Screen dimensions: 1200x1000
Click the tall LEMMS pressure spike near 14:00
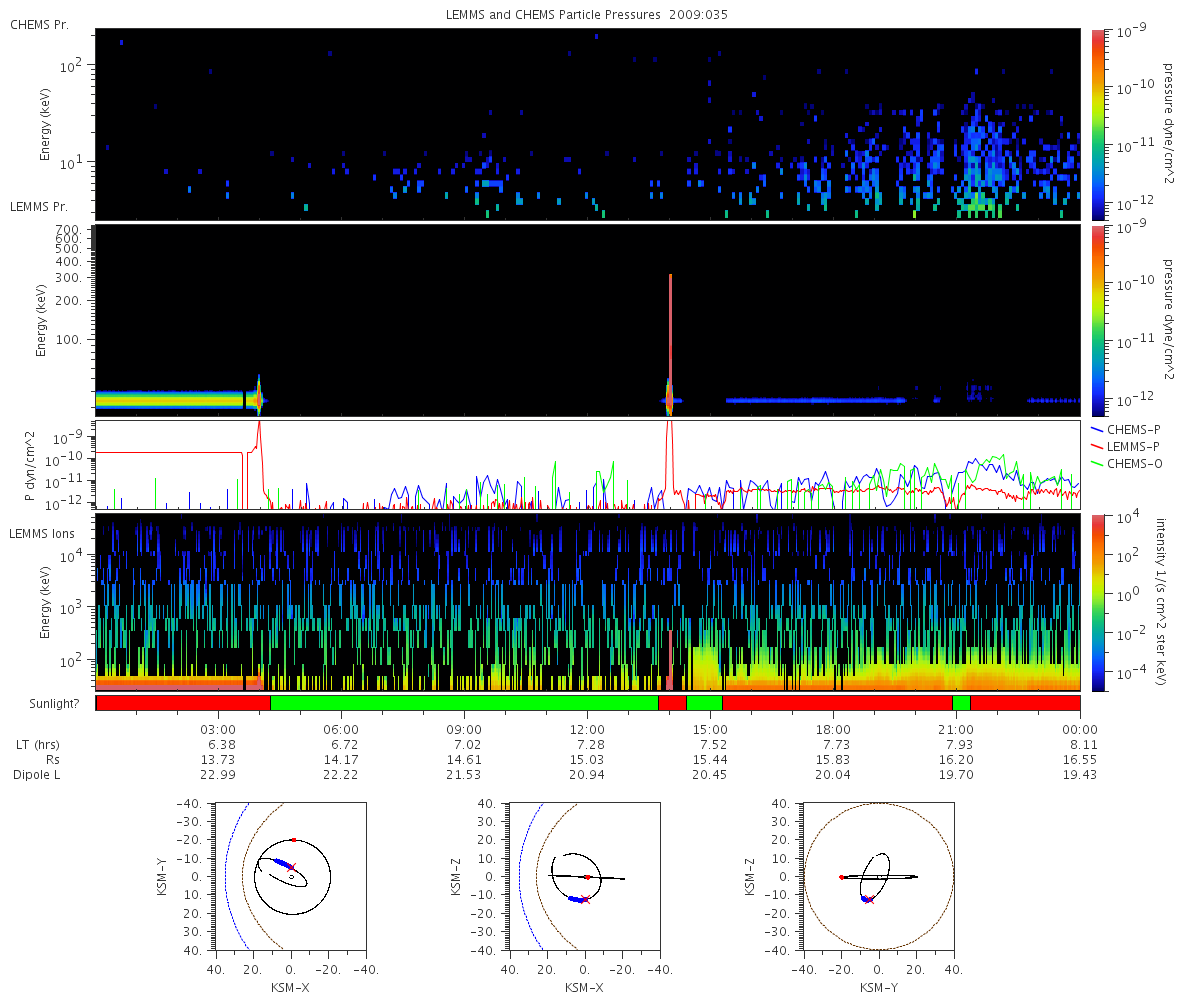coord(670,340)
